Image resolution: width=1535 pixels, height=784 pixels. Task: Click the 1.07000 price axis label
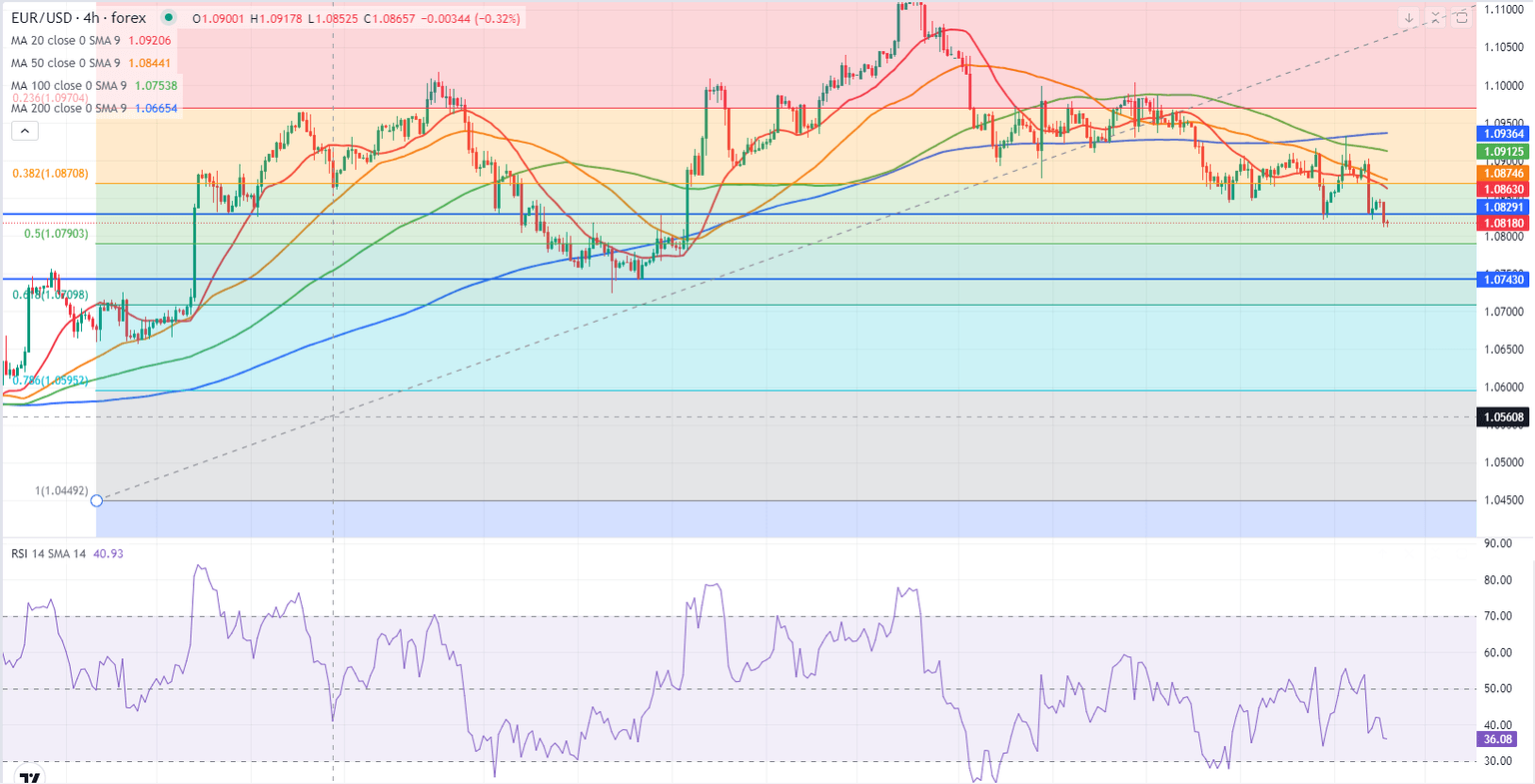click(1503, 312)
